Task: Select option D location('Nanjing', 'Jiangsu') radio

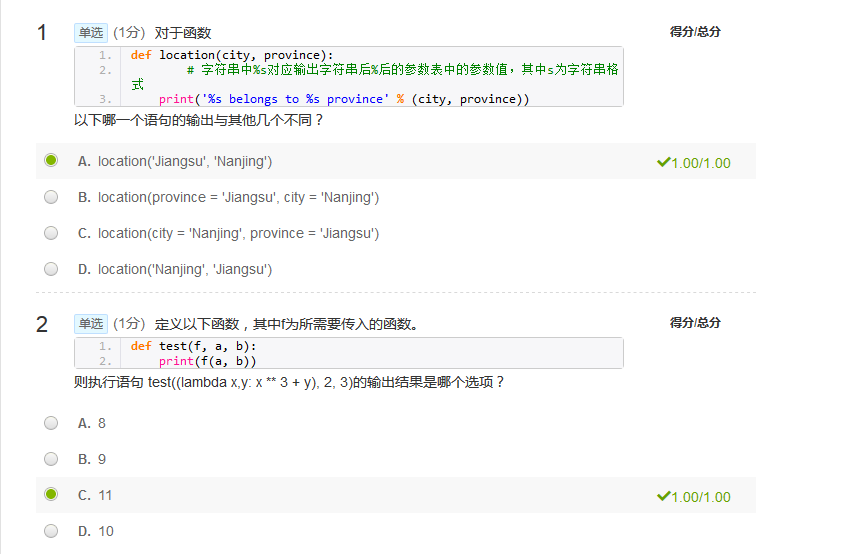Action: pos(51,269)
